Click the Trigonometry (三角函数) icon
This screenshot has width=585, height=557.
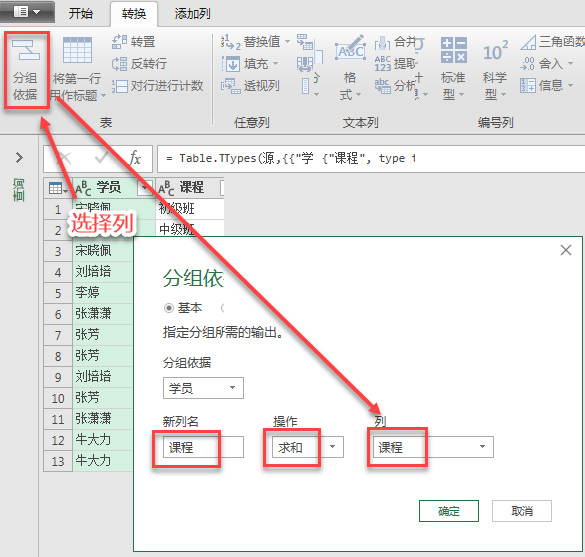(528, 42)
